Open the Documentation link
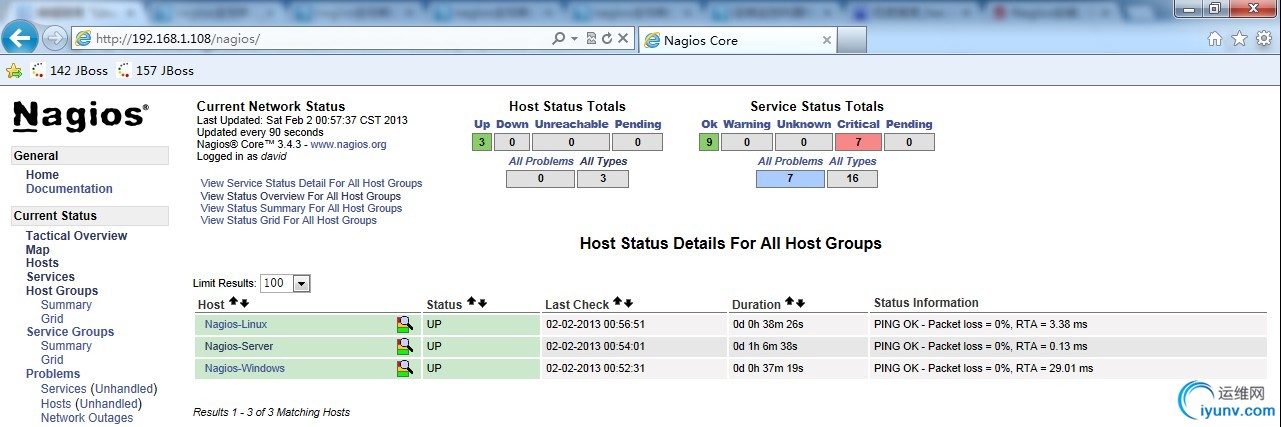The image size is (1281, 427). (69, 189)
